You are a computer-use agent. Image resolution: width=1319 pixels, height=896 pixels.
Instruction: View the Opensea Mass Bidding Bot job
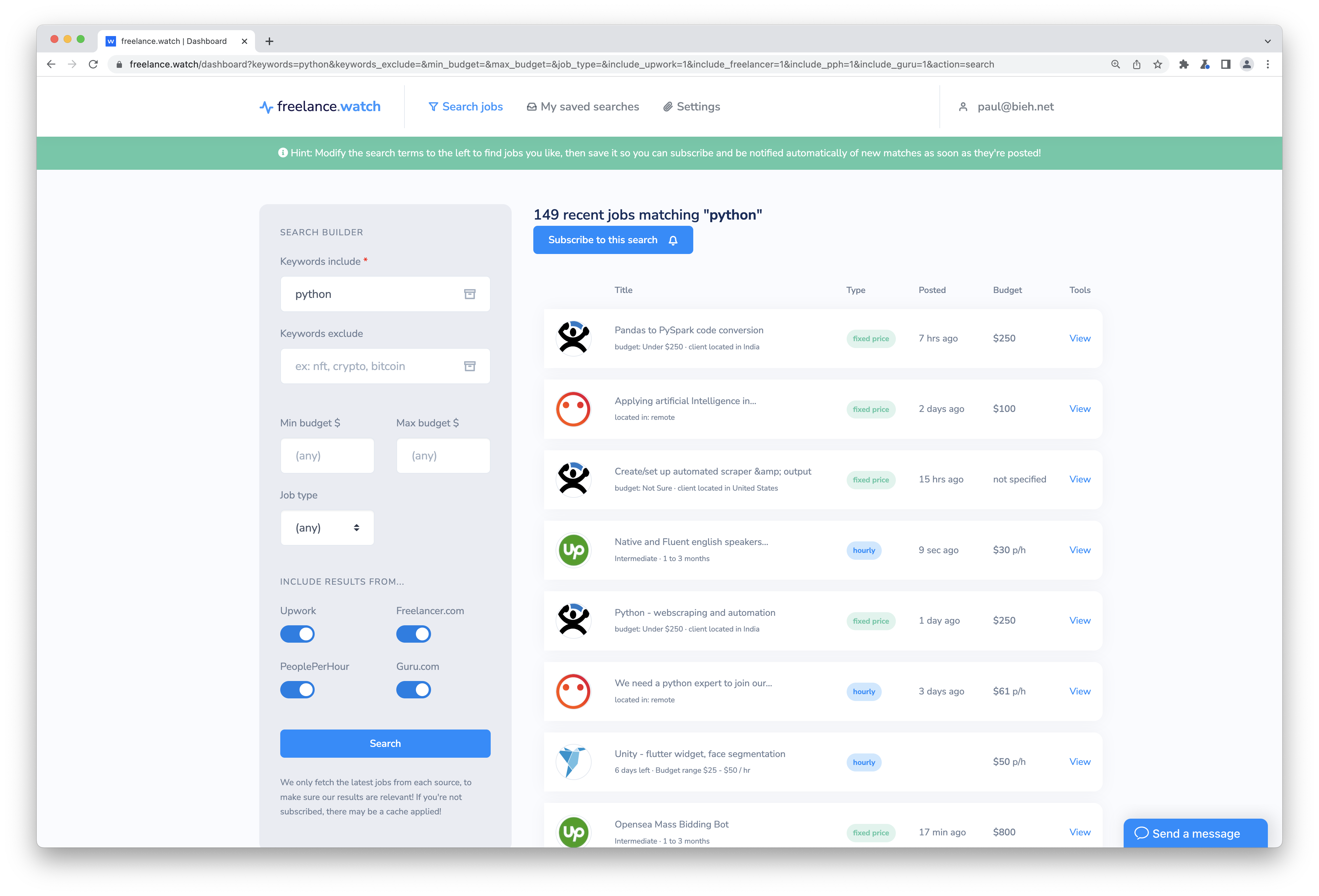pos(1079,832)
